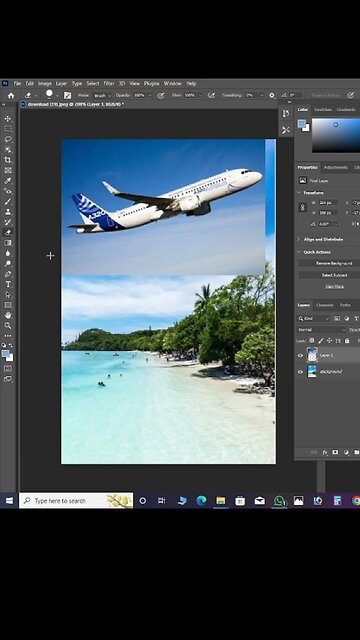
Task: Toggle lock position
Action: click(329, 340)
